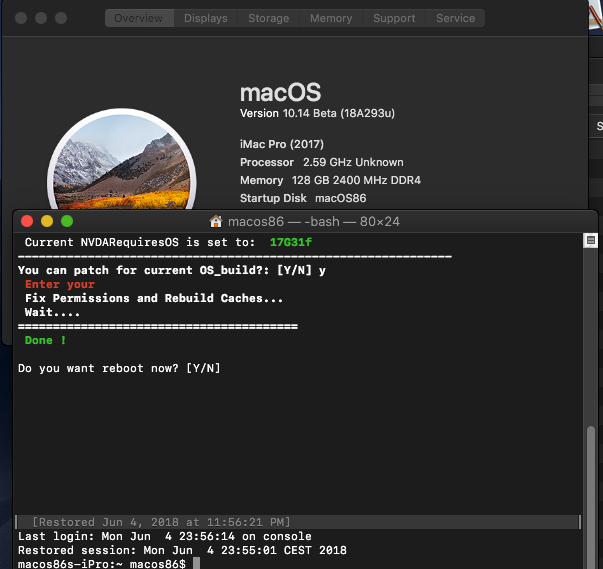Screen dimensions: 603x569
Task: Click the Startup Disk macOS86 line
Action: 303,198
